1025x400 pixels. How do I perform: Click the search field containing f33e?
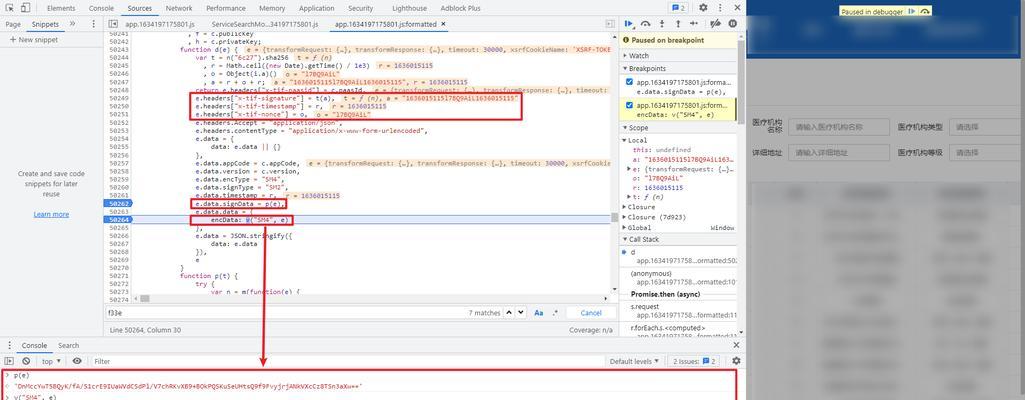tap(284, 312)
